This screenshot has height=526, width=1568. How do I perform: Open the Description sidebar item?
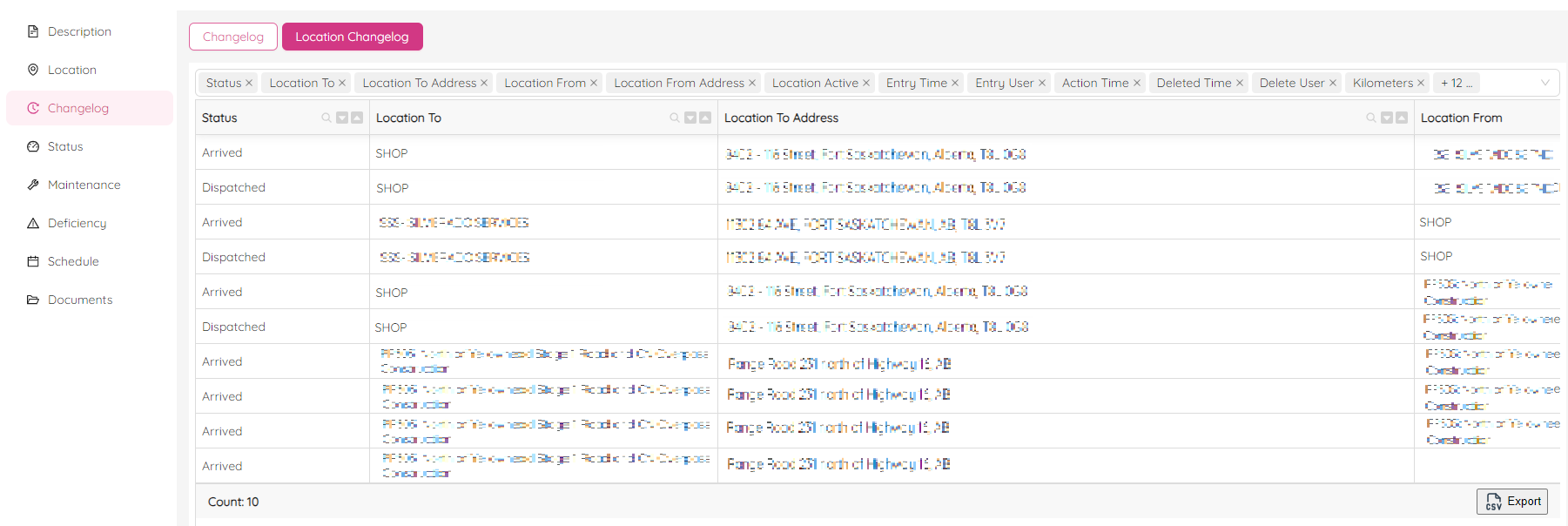(89, 31)
